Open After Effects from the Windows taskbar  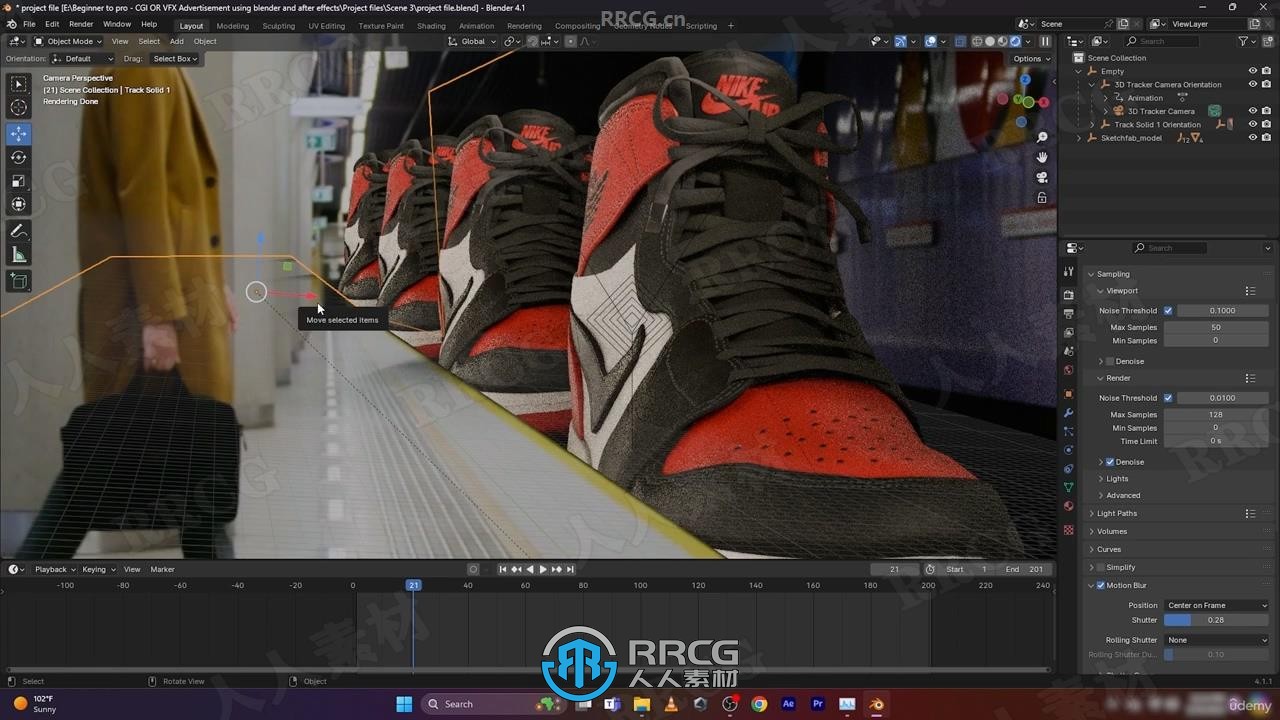(788, 704)
